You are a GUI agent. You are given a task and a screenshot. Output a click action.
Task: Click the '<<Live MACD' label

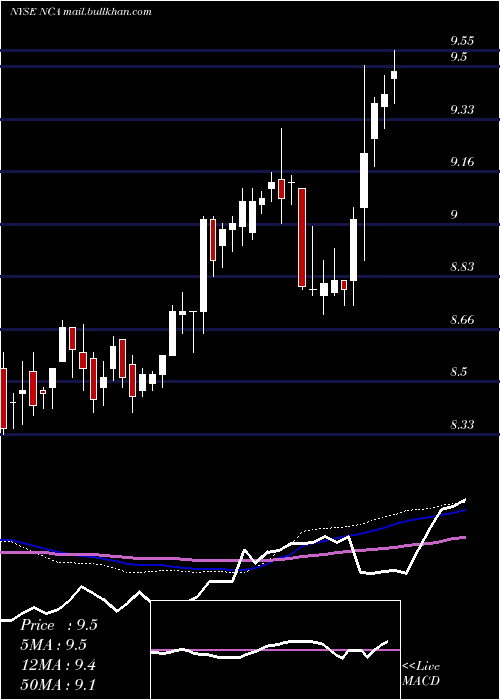[x=421, y=673]
